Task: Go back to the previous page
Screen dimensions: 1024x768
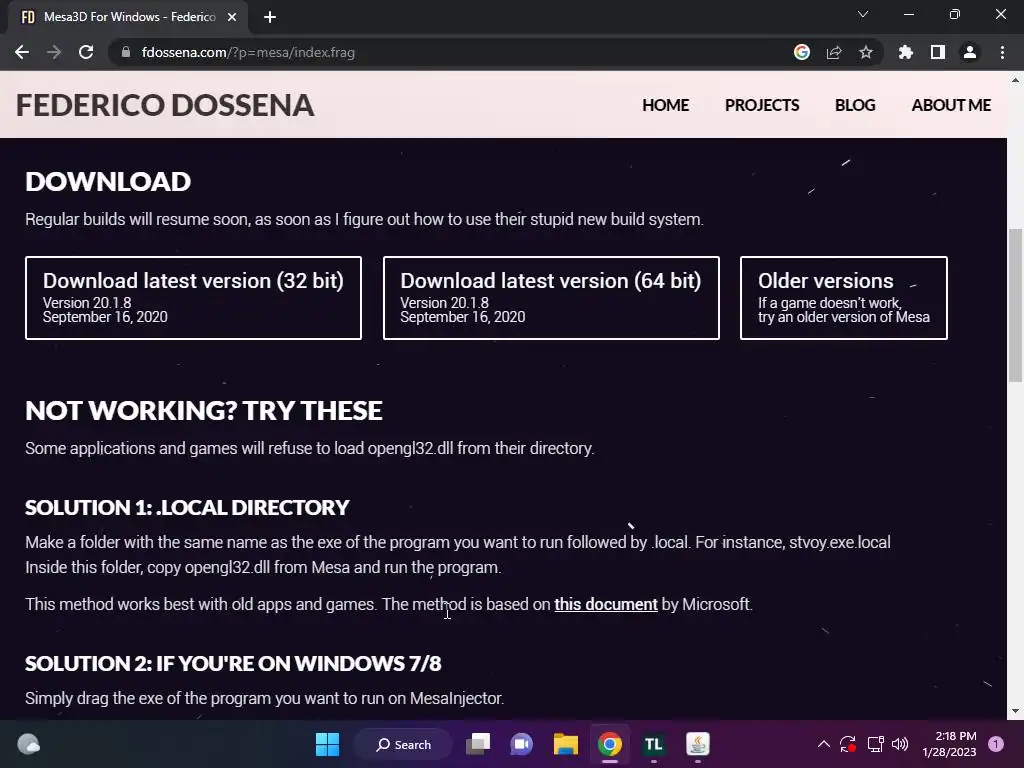Action: (x=22, y=52)
